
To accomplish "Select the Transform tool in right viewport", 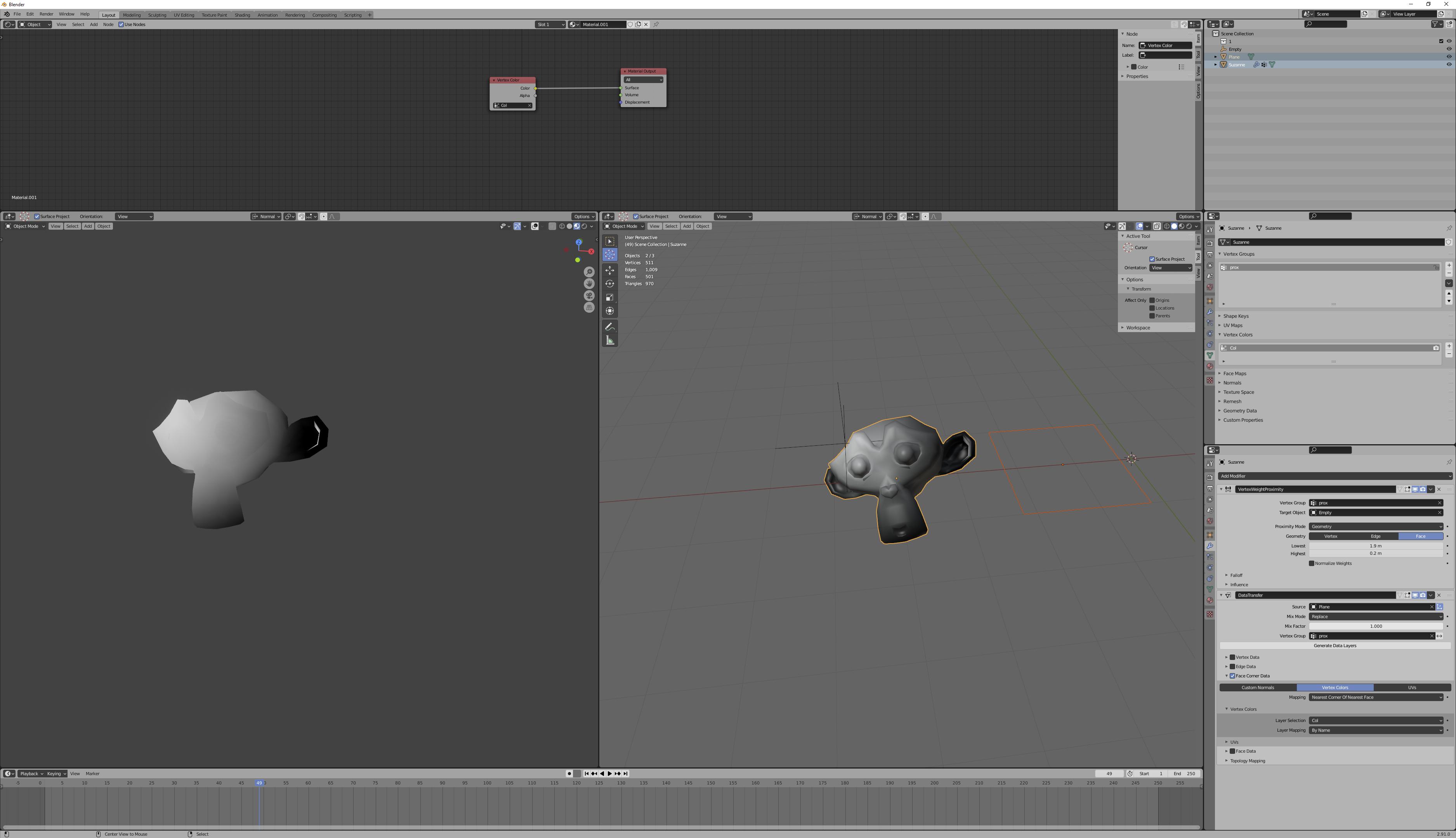I will 610,311.
